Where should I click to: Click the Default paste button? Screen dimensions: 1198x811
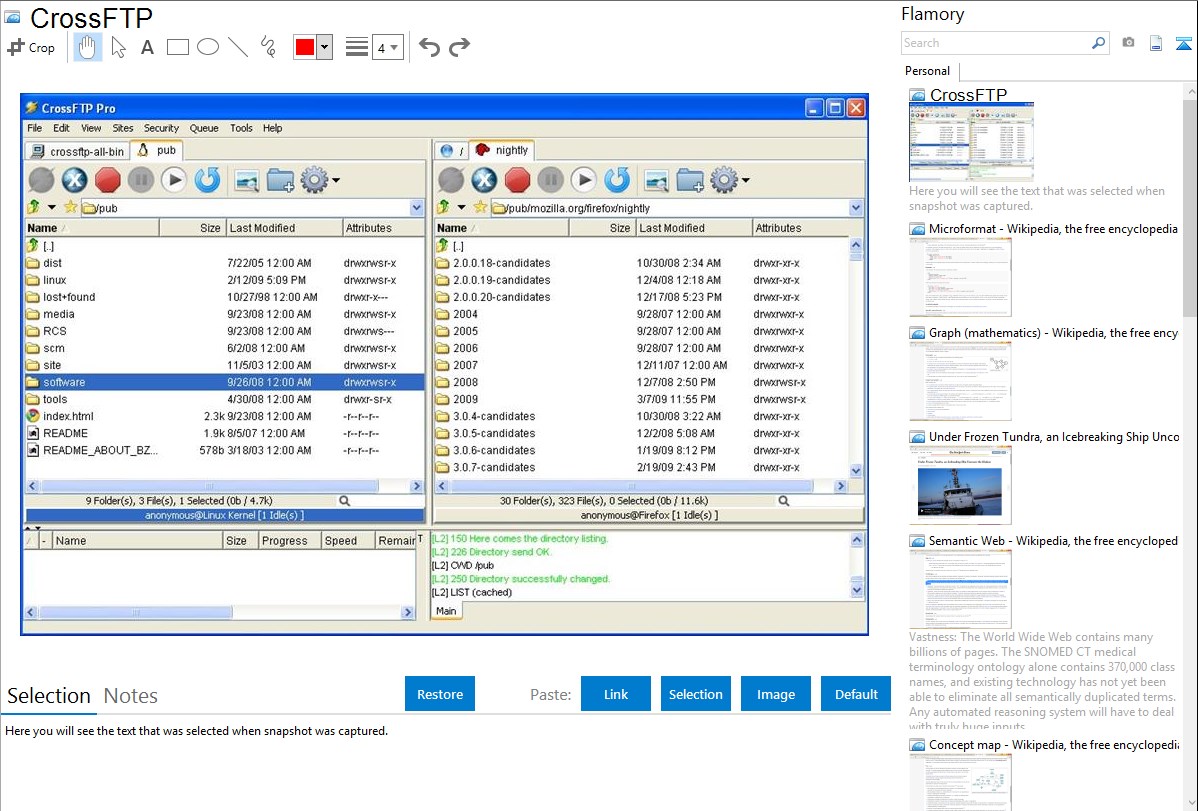[856, 694]
